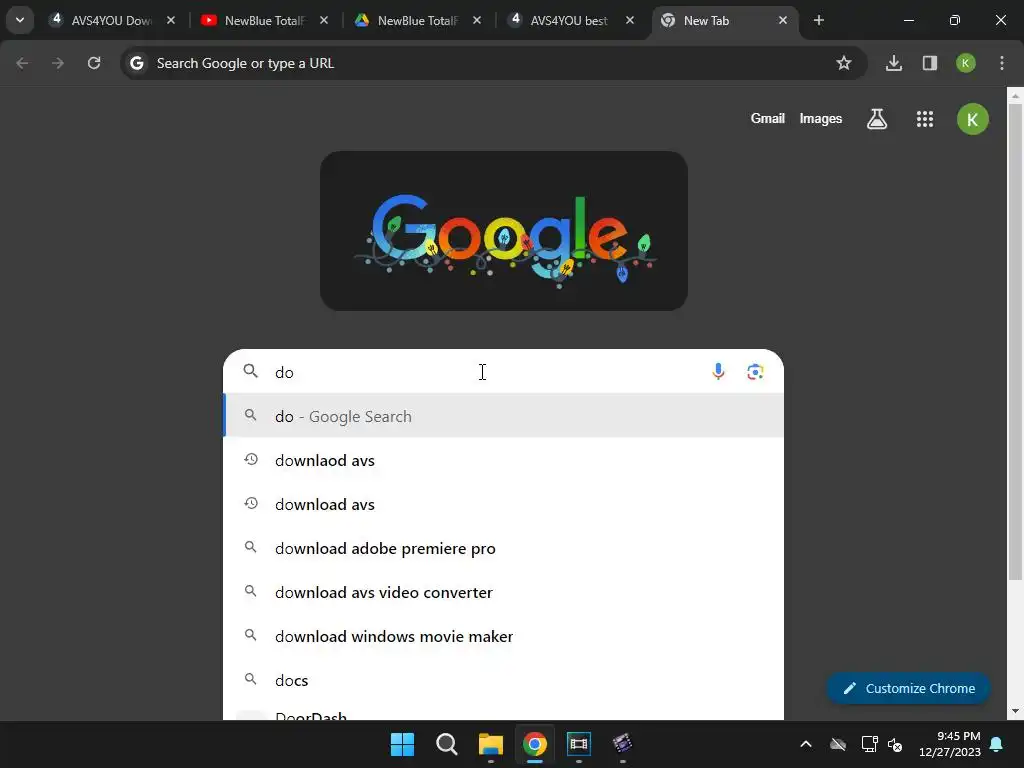Select 'download avs video converter' suggestion
This screenshot has height=768, width=1024.
(504, 592)
